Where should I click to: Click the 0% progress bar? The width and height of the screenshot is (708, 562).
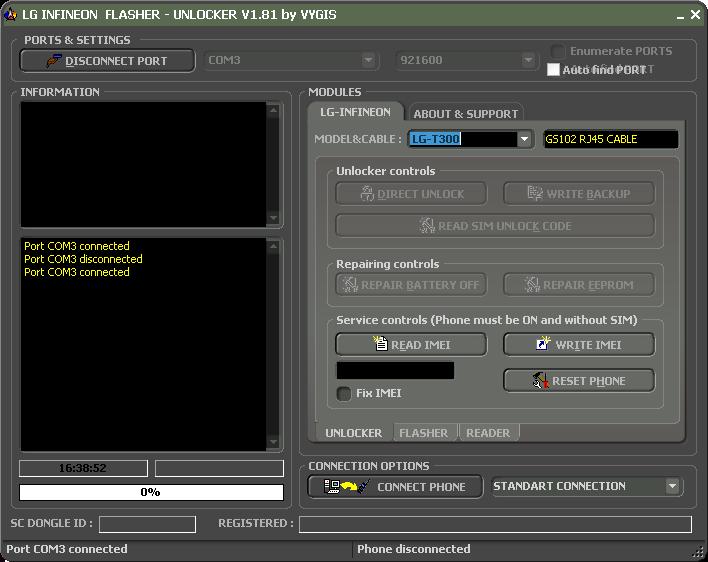point(151,492)
